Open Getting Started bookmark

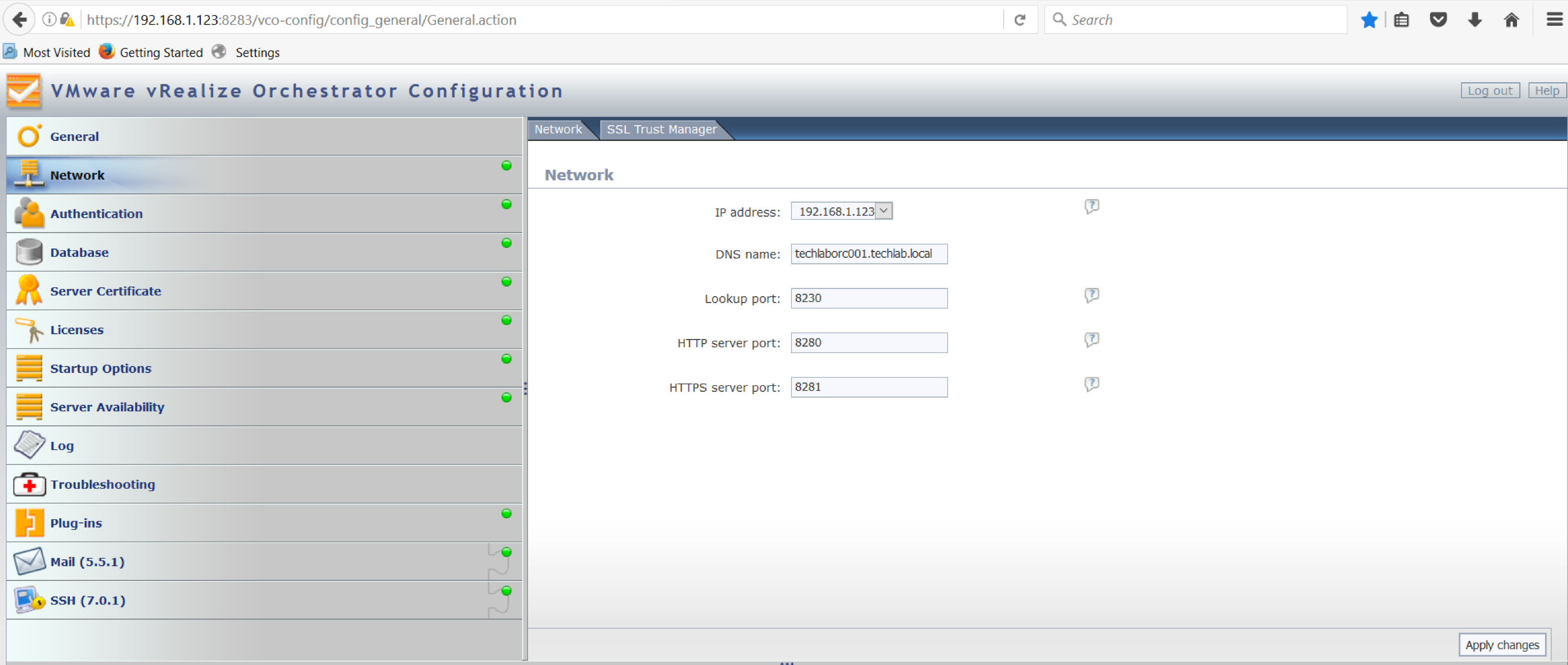click(151, 52)
